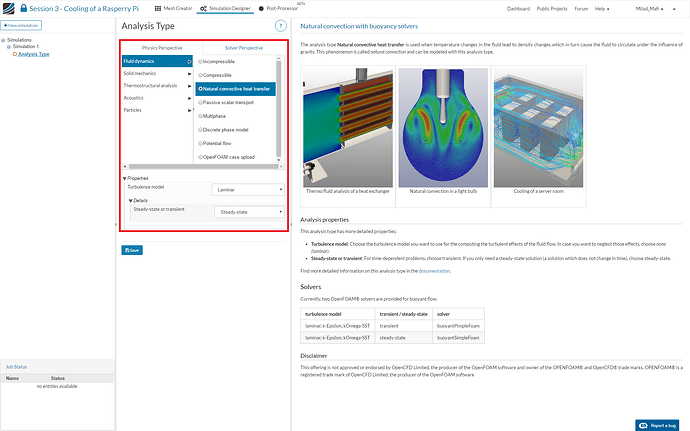The height and width of the screenshot is (431, 690).
Task: Open the Simulation Designer tab
Action: 225,8
